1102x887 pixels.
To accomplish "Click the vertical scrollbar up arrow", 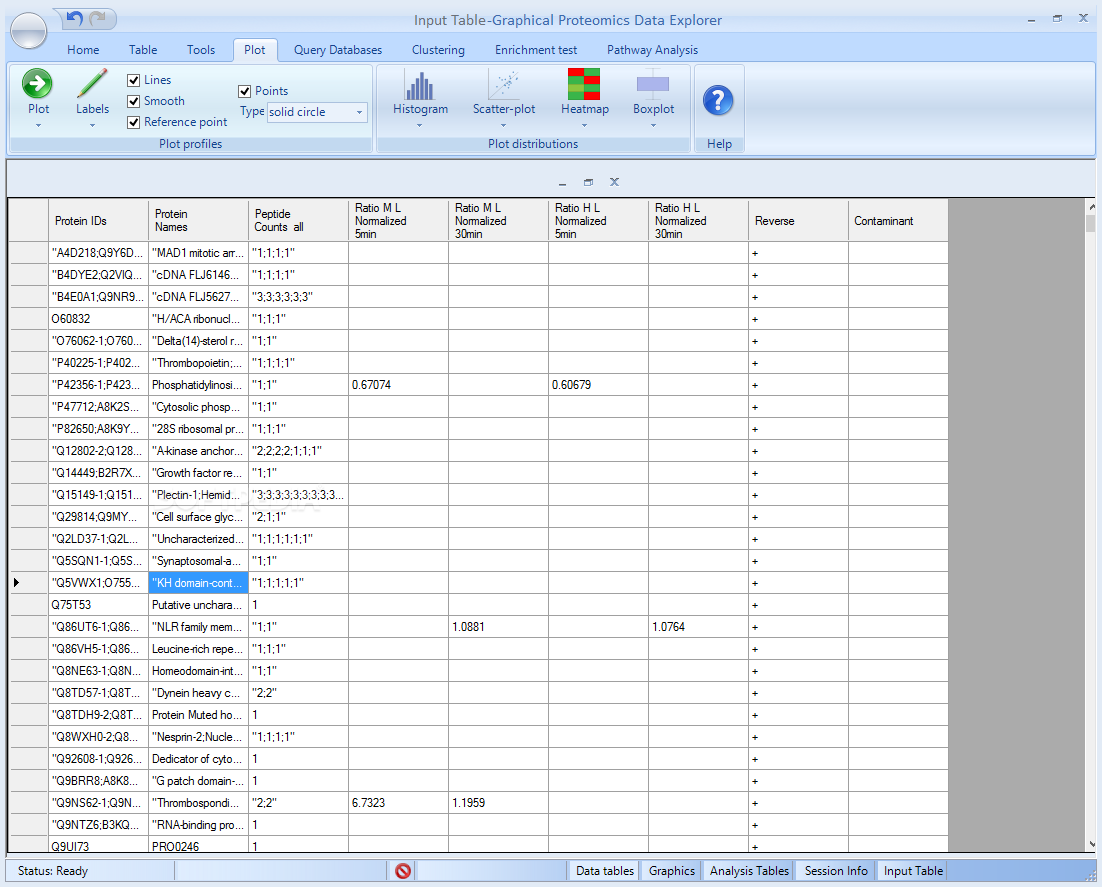I will click(1091, 207).
